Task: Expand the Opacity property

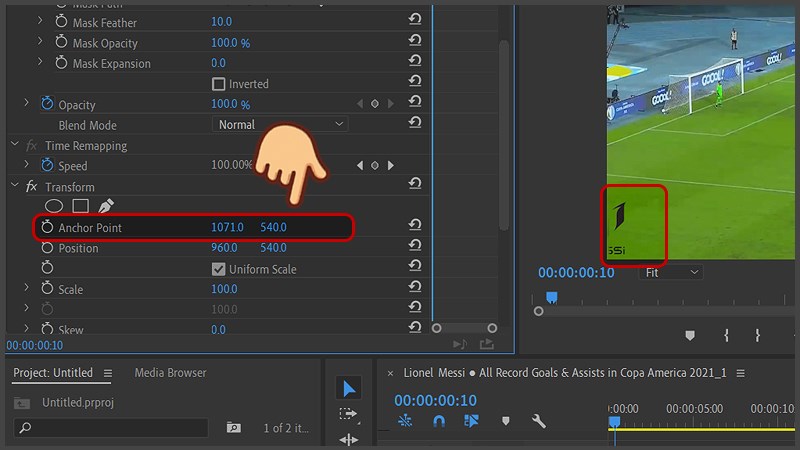Action: (x=26, y=103)
